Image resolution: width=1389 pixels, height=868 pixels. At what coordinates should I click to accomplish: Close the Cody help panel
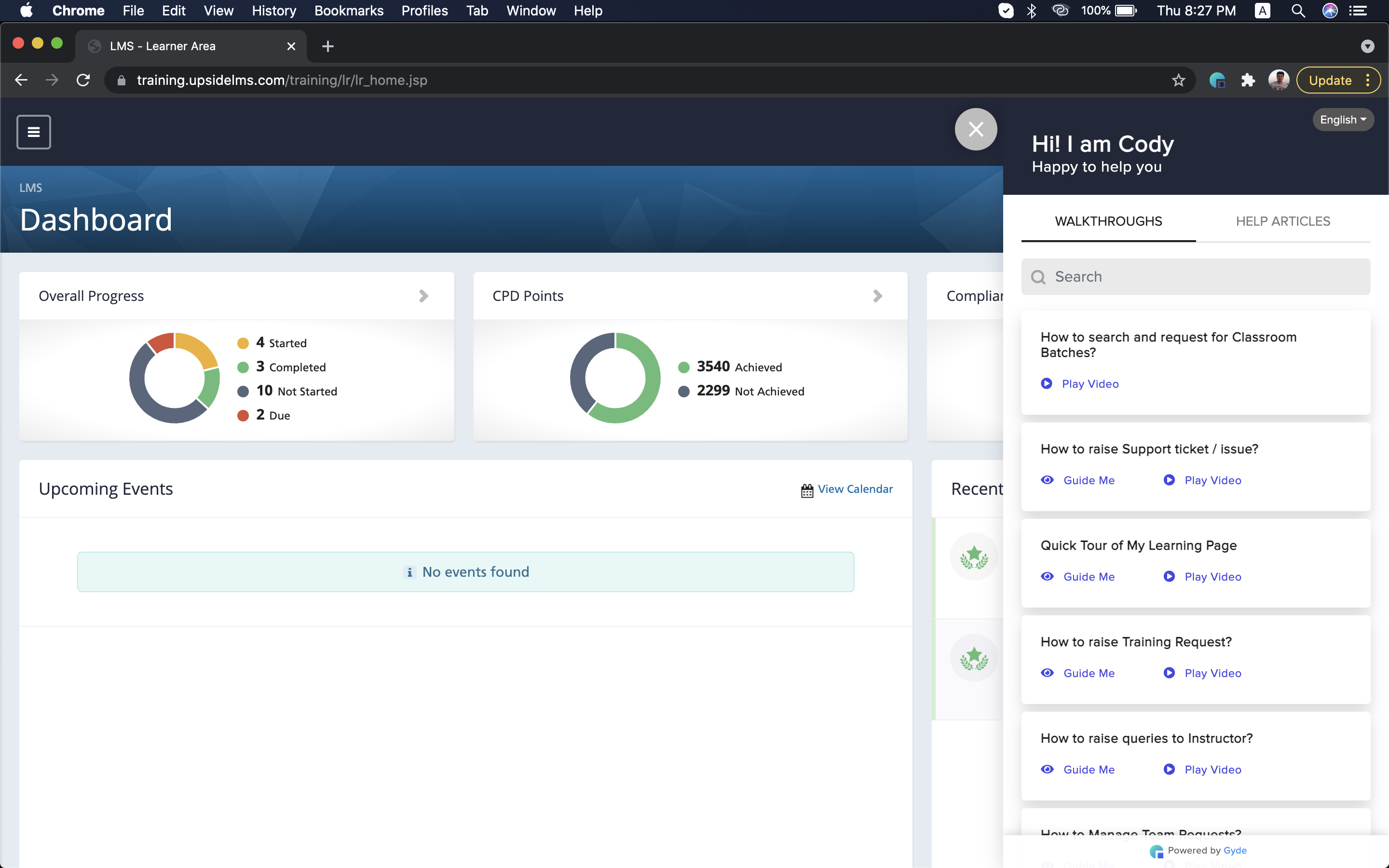(x=976, y=129)
